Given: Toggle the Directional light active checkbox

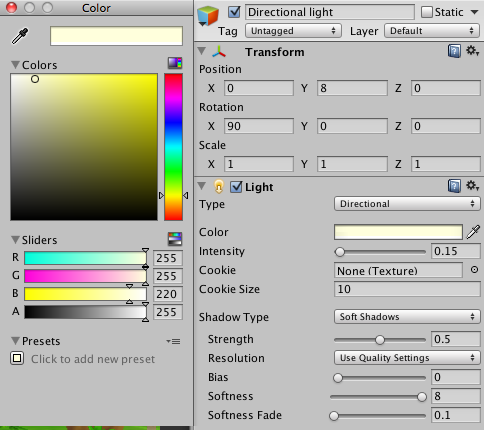Looking at the screenshot, I should click(234, 12).
